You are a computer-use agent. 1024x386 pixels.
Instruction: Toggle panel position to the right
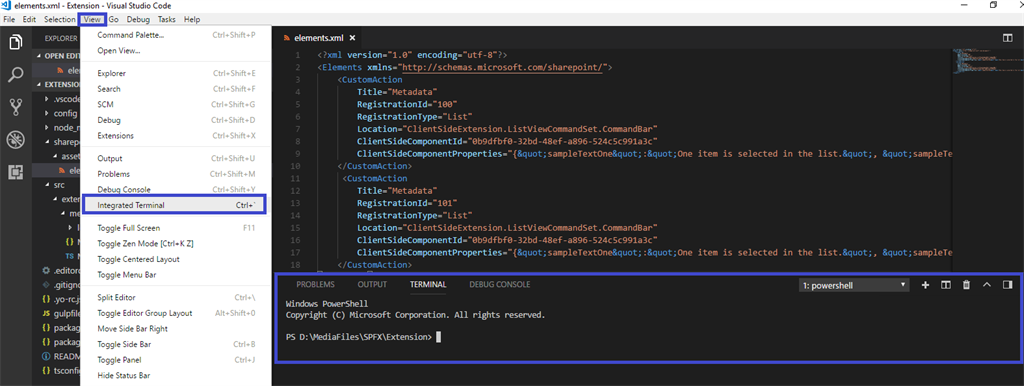(1008, 285)
